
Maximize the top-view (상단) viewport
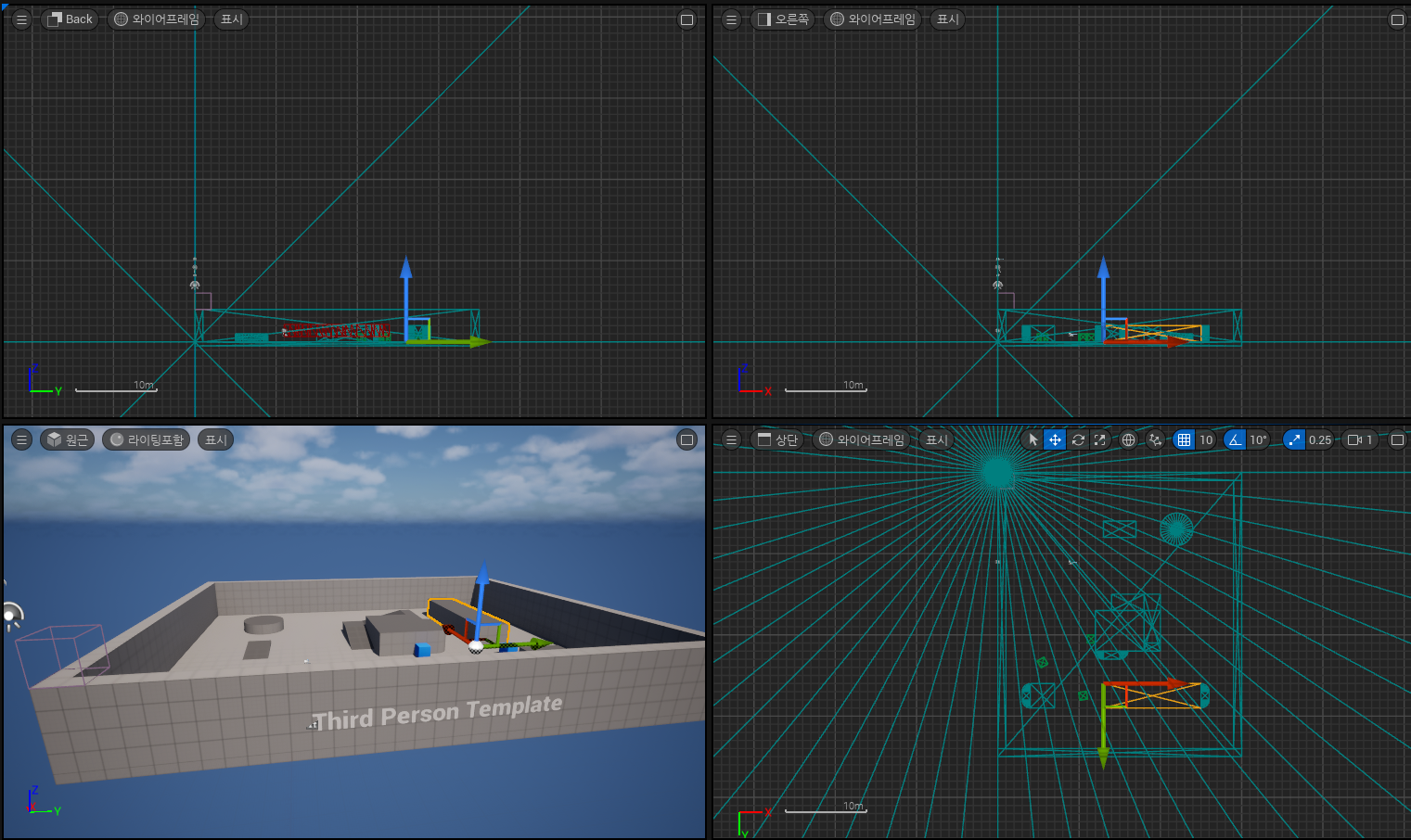coord(1397,439)
